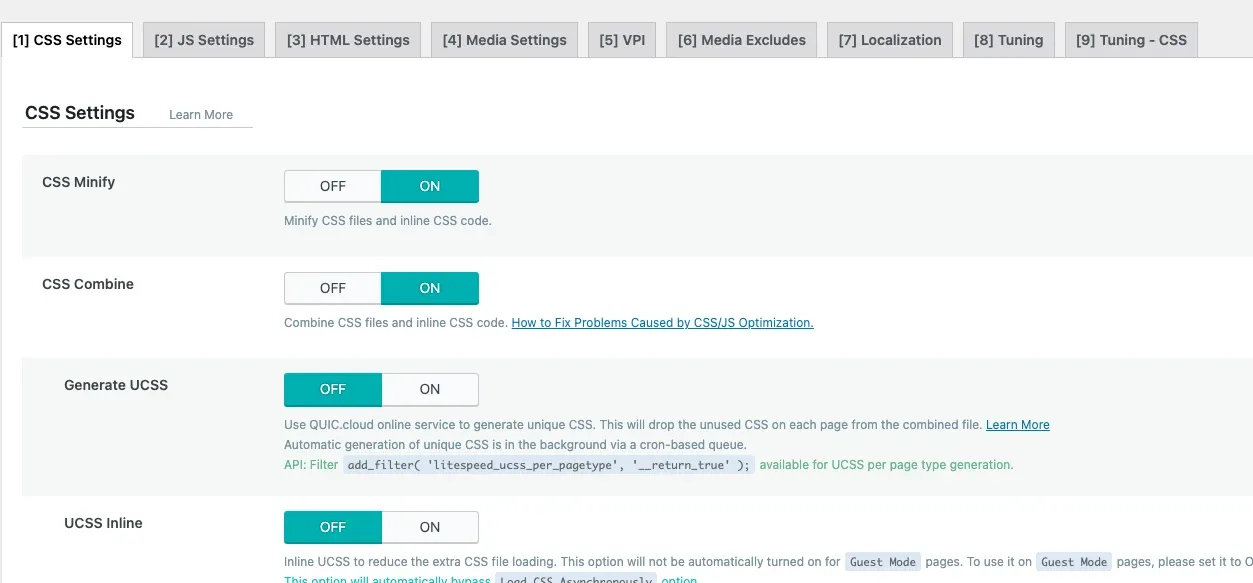Click the Generate UCSS setting label
The height and width of the screenshot is (583, 1253).
pyautogui.click(x=116, y=385)
